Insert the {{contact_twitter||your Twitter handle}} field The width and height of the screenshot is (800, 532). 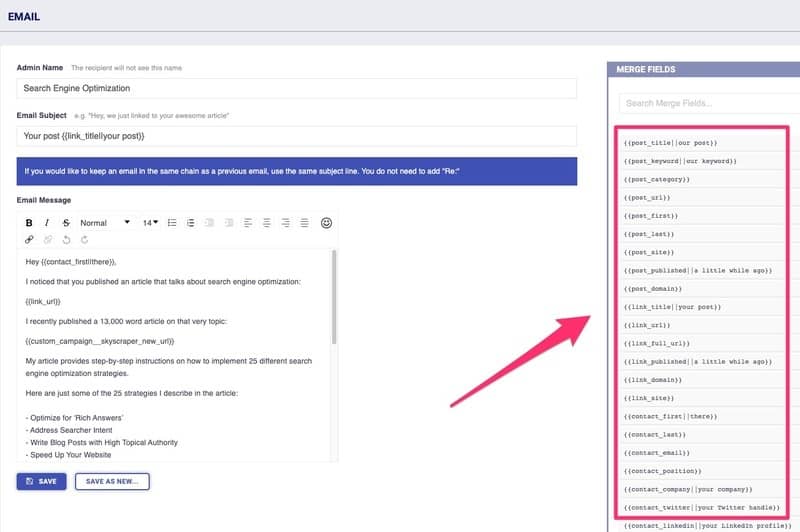tap(704, 508)
